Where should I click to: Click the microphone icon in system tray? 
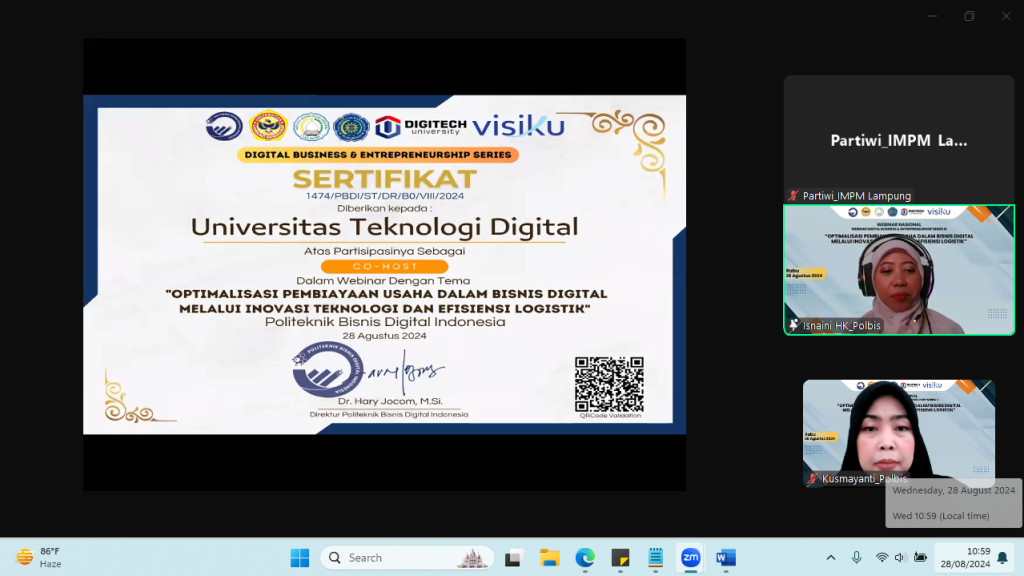[x=857, y=557]
